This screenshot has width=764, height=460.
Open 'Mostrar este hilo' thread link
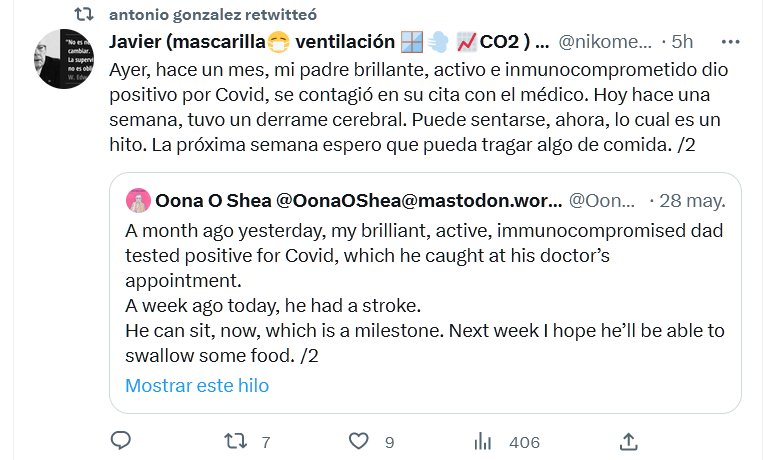point(197,385)
